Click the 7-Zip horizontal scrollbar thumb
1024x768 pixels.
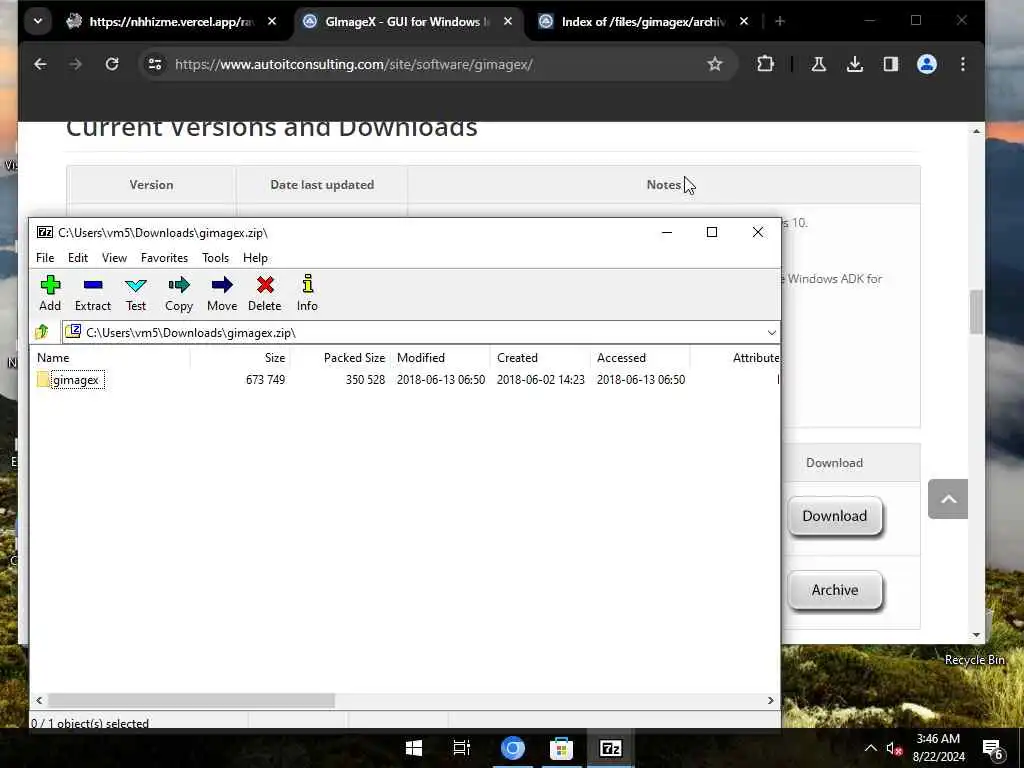pyautogui.click(x=191, y=700)
